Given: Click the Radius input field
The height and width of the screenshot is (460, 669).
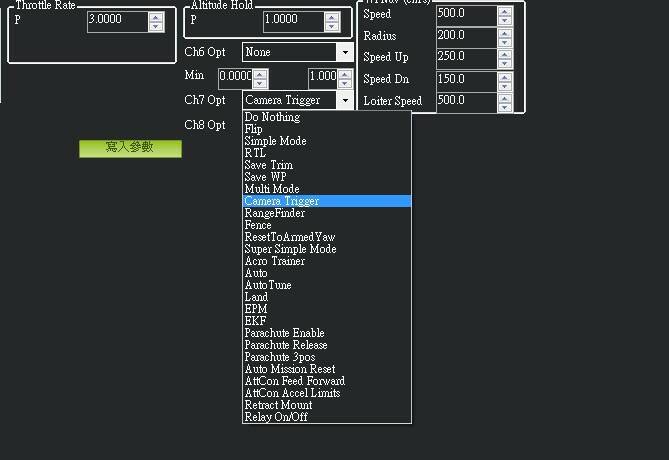Looking at the screenshot, I should click(x=465, y=36).
